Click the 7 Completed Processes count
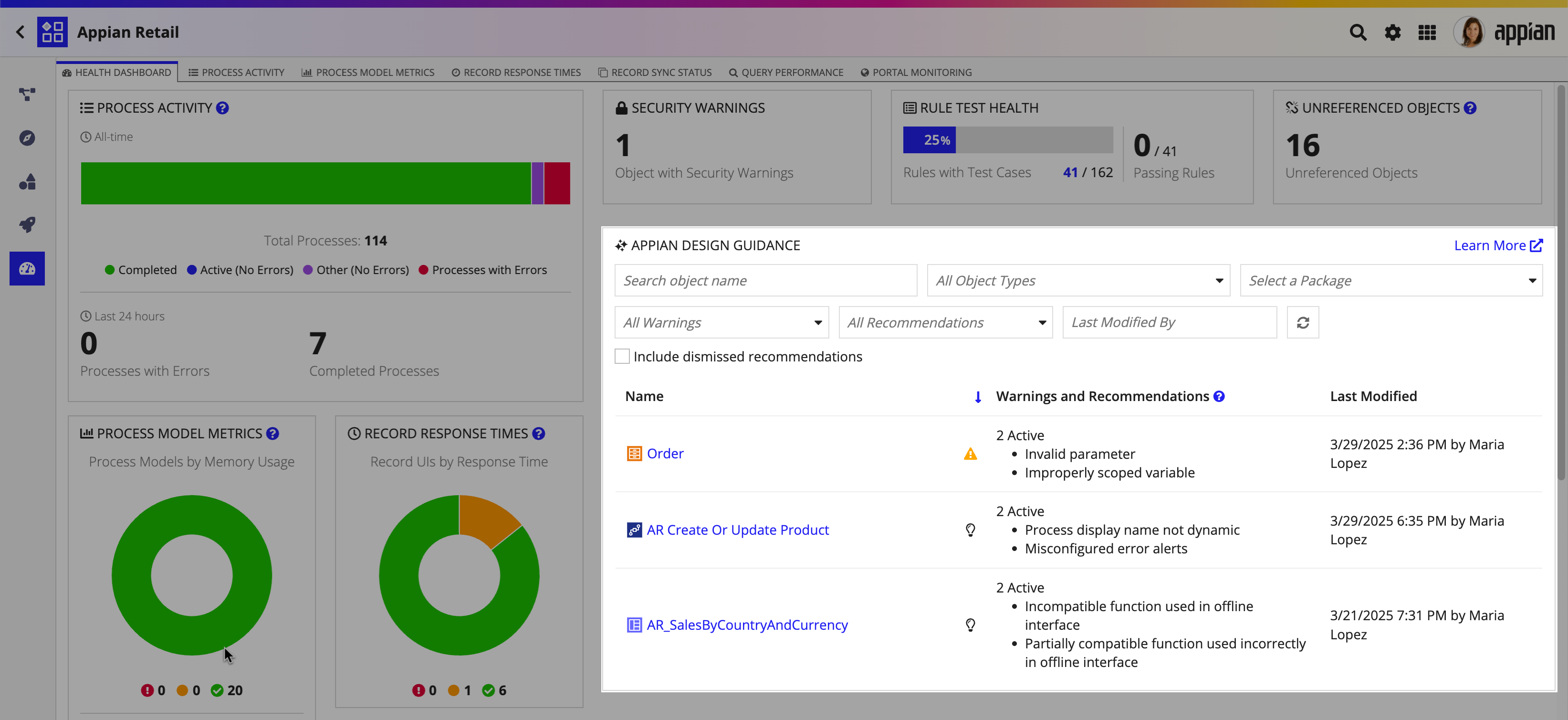This screenshot has height=720, width=1568. [318, 344]
